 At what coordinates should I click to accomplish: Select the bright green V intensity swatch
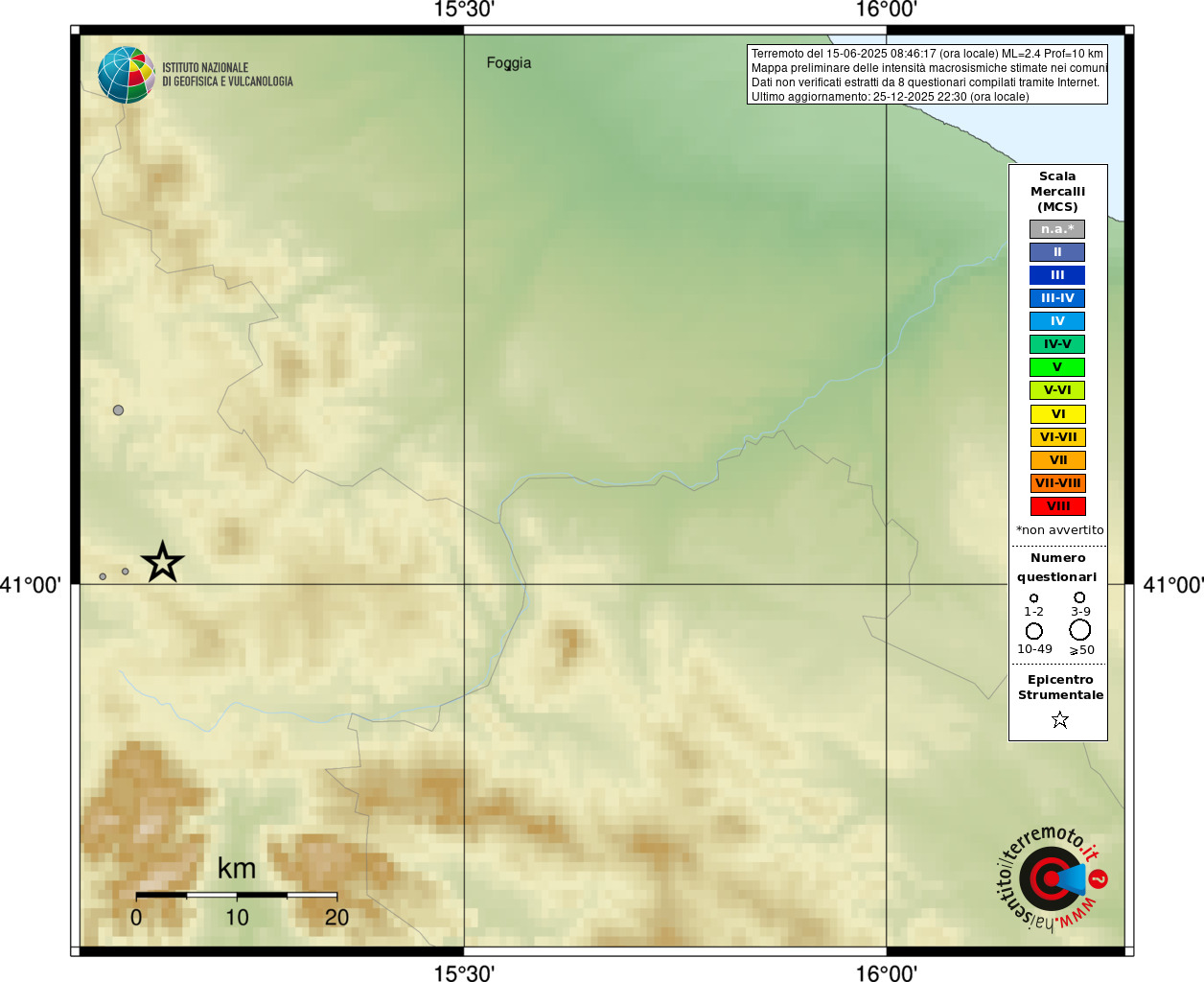1057,367
